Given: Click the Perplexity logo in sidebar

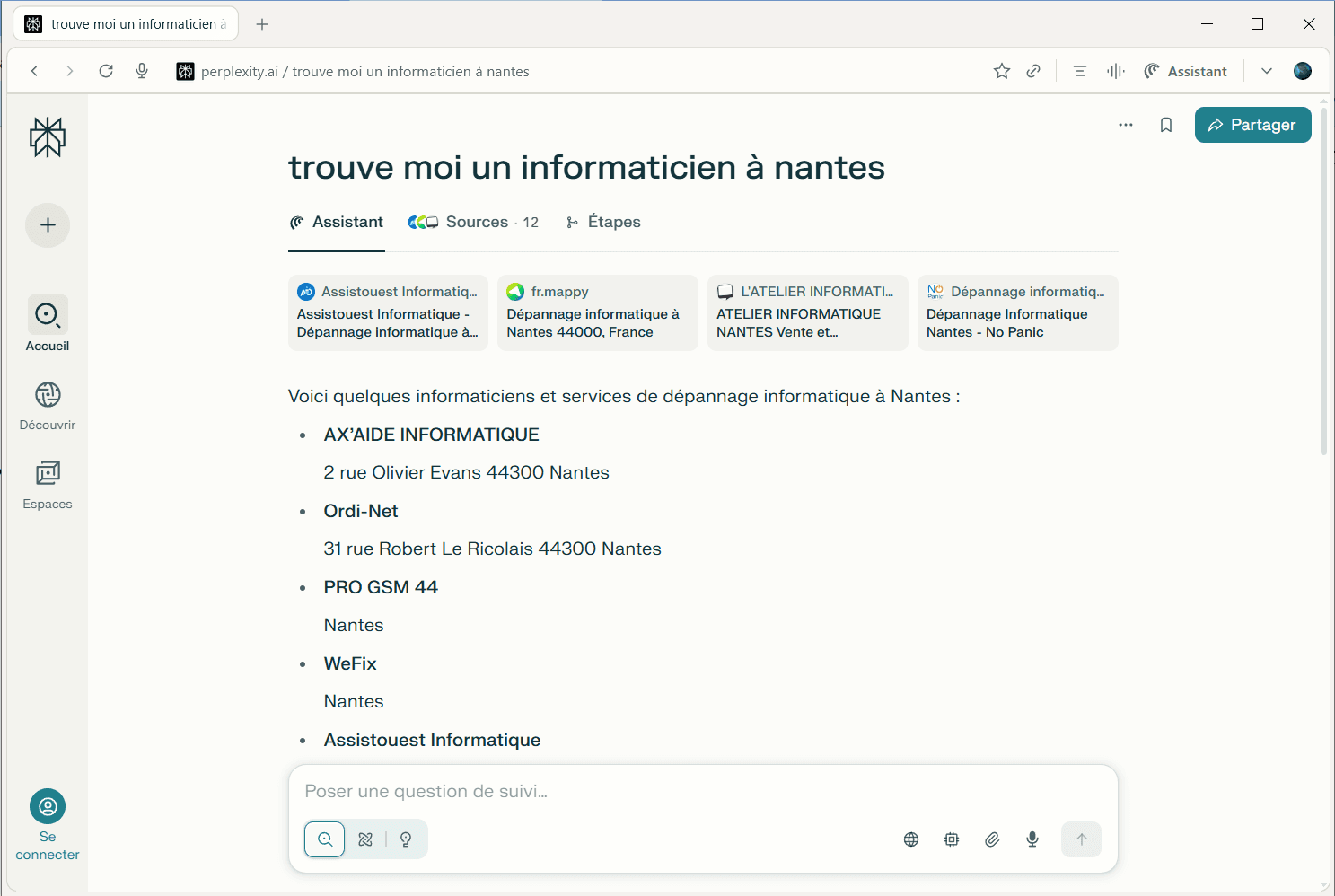Looking at the screenshot, I should pos(48,137).
